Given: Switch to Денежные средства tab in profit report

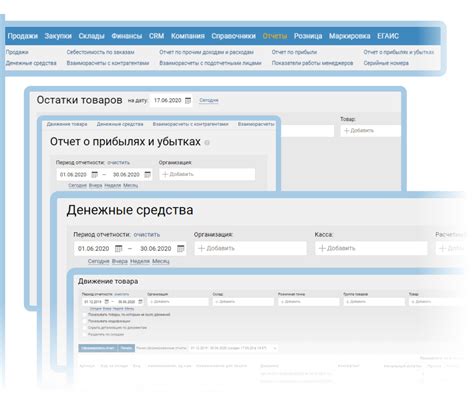Looking at the screenshot, I should tap(120, 124).
